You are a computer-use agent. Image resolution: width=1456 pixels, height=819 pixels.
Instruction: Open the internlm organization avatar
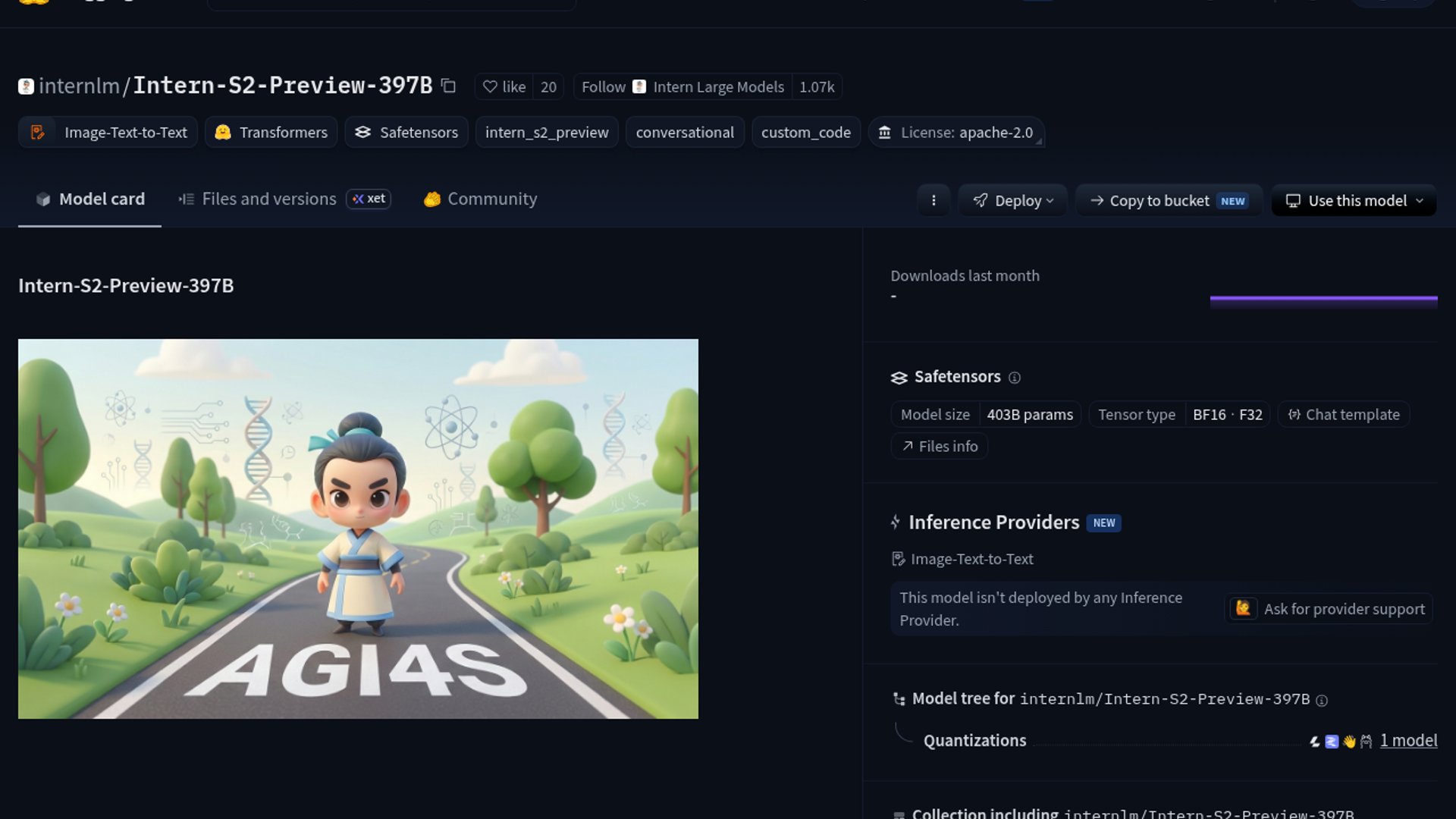26,86
